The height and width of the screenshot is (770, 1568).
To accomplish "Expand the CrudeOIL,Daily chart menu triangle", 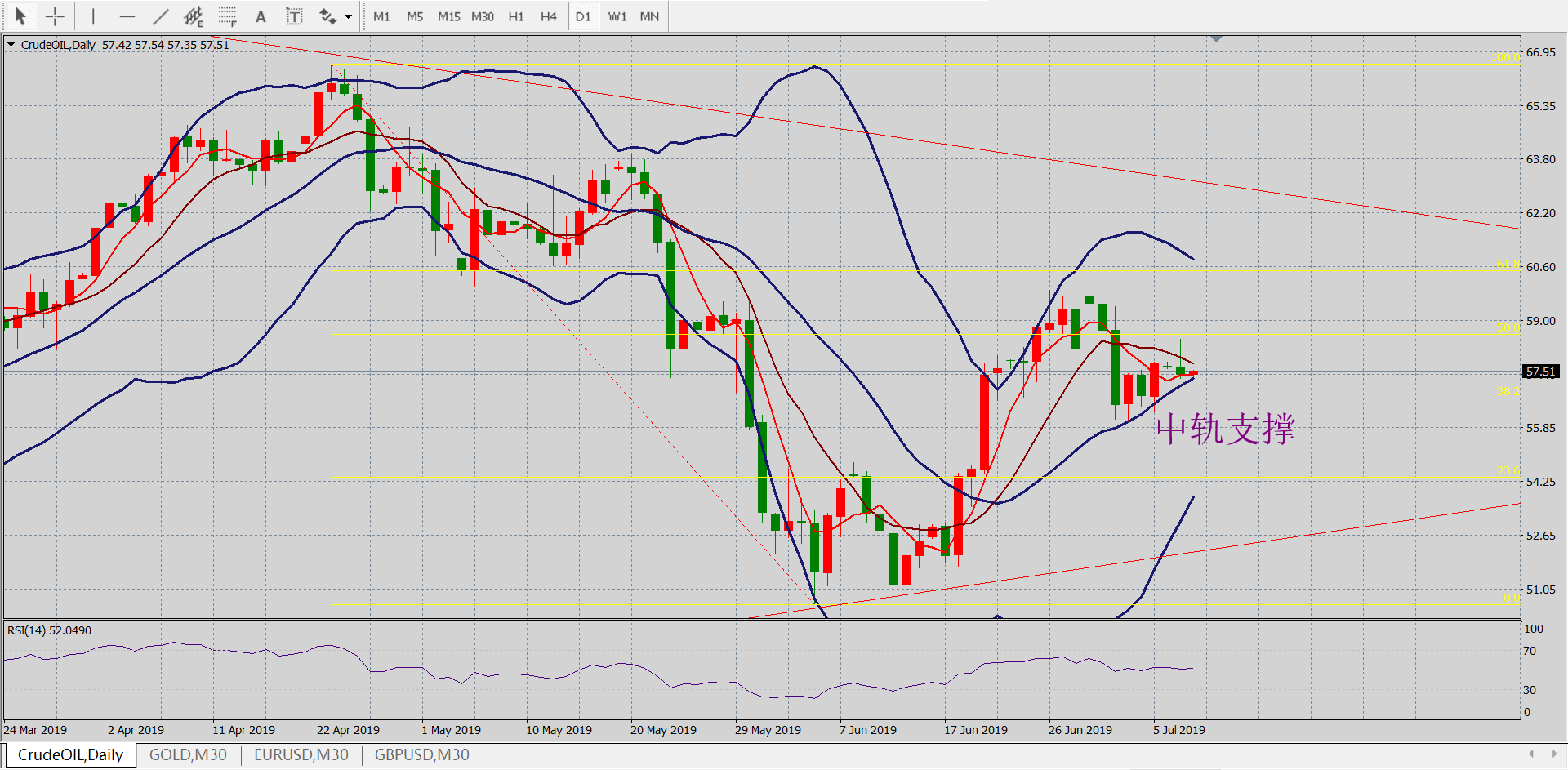I will tap(11, 44).
